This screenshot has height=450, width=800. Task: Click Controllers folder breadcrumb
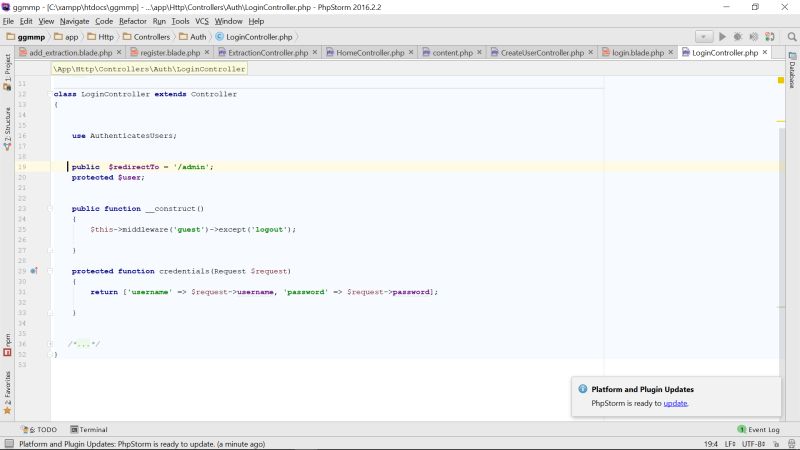tap(146, 37)
